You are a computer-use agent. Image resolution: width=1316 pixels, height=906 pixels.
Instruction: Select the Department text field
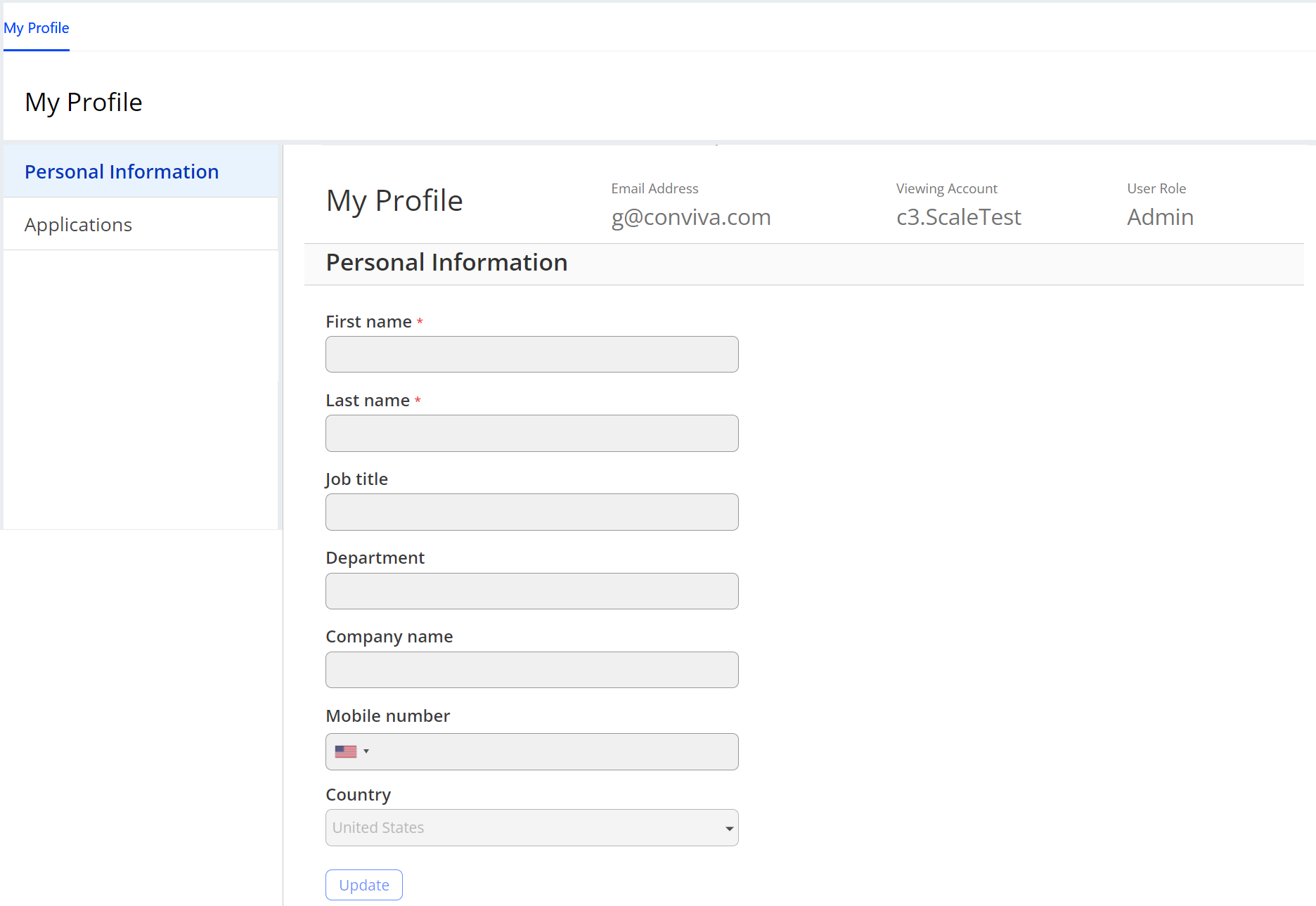pyautogui.click(x=531, y=591)
